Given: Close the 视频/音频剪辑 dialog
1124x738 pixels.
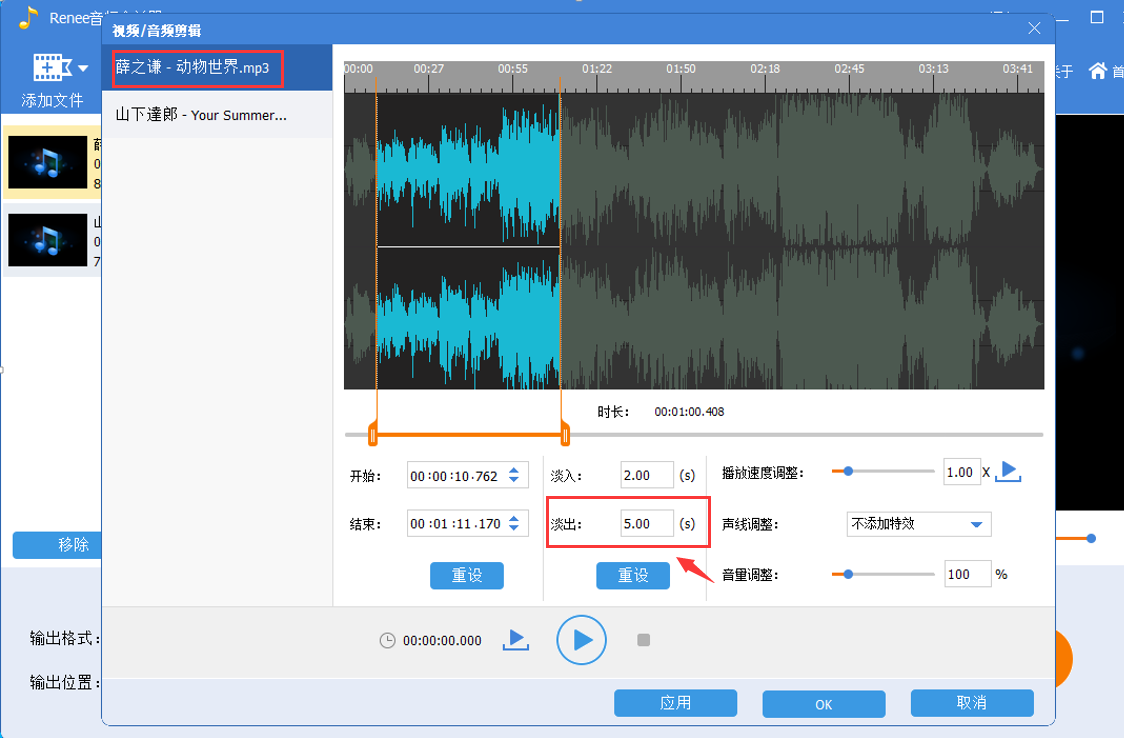Looking at the screenshot, I should click(1034, 28).
